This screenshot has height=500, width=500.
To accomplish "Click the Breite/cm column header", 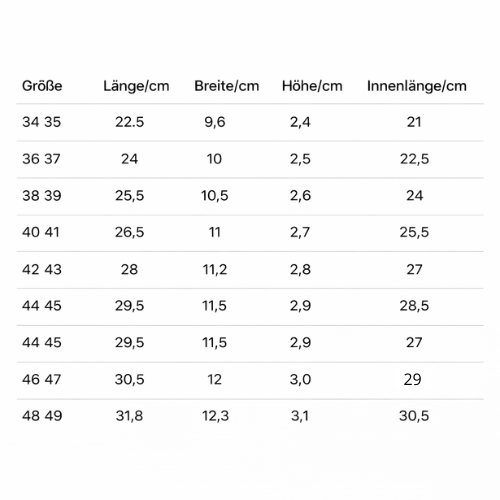I will [x=227, y=86].
